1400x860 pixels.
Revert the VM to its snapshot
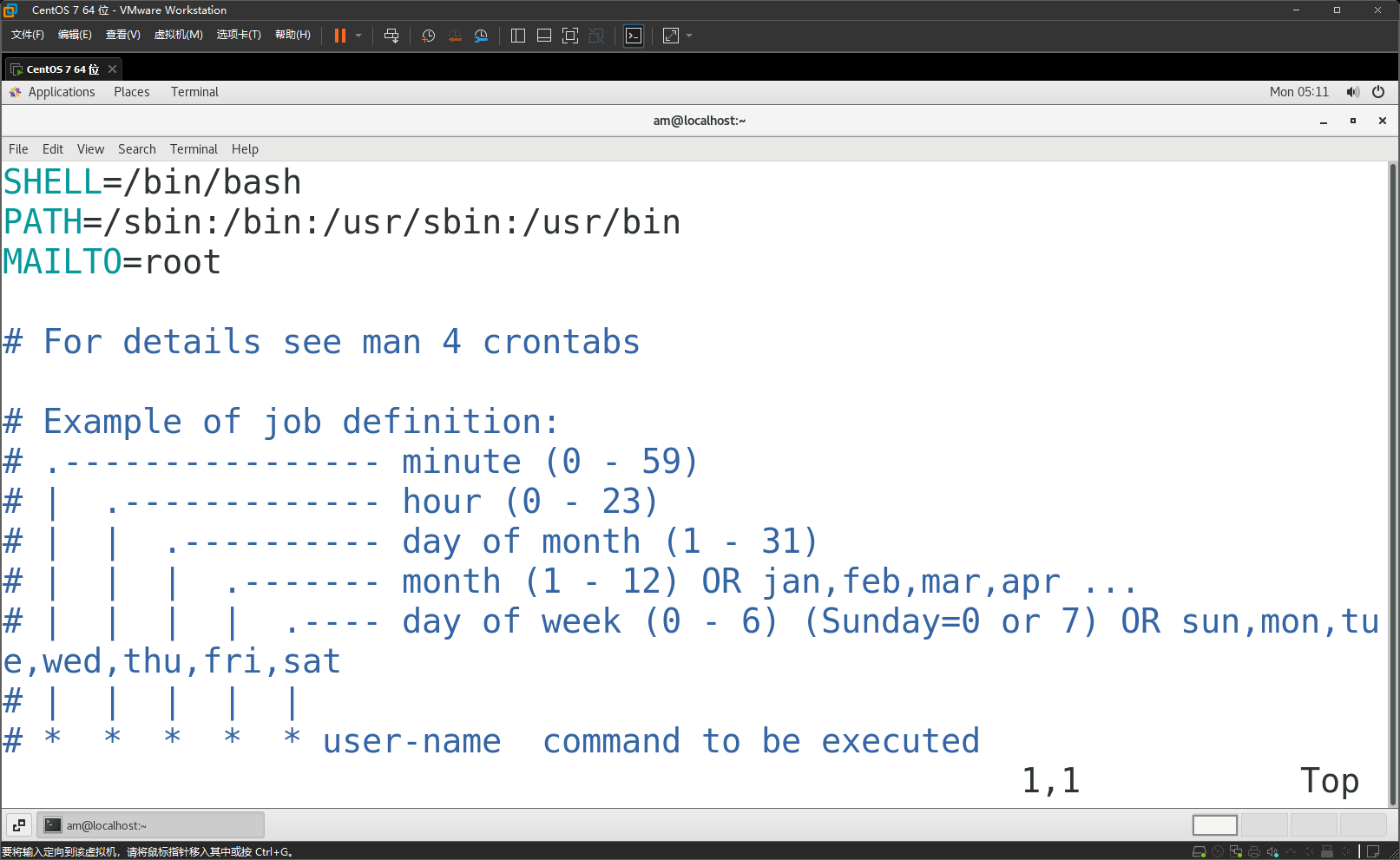pos(454,36)
